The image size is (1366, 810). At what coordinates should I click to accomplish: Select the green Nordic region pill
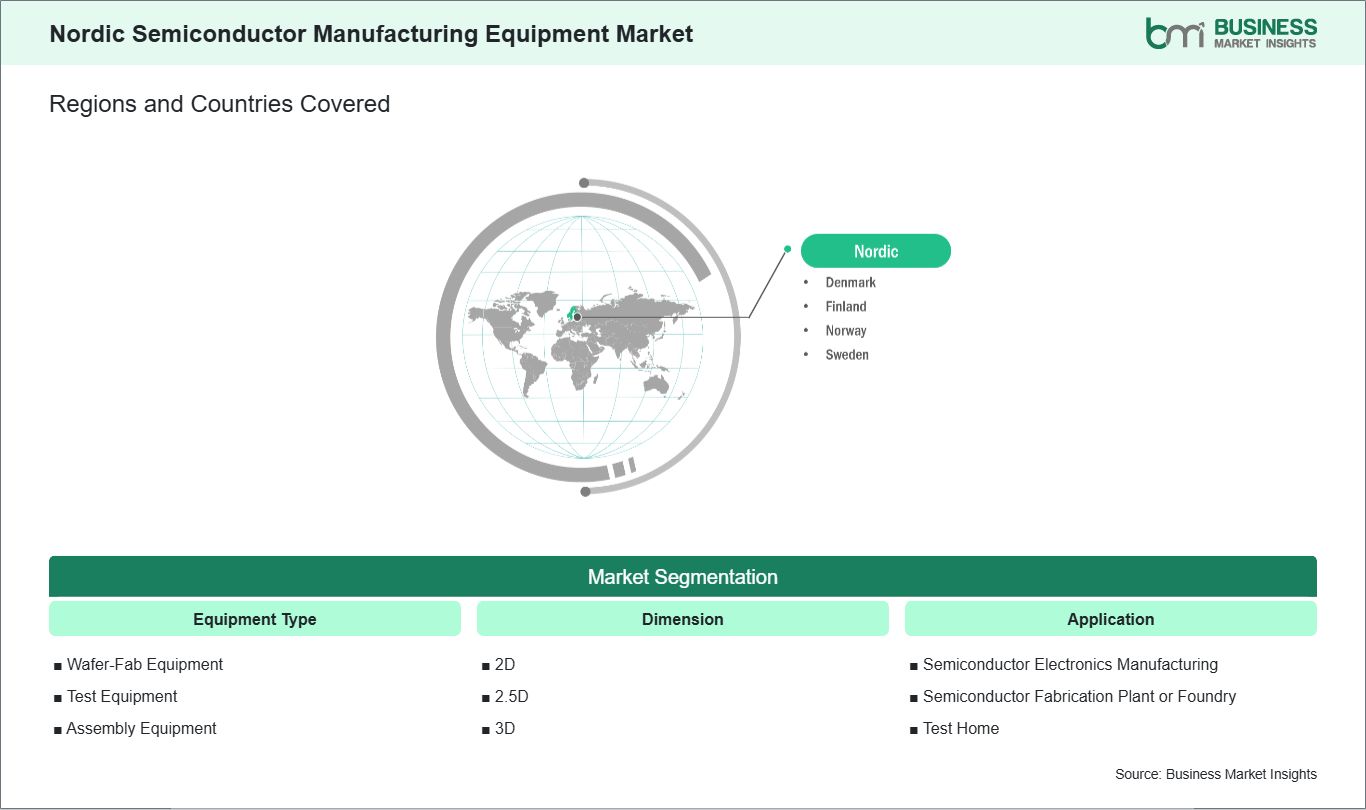coord(875,251)
